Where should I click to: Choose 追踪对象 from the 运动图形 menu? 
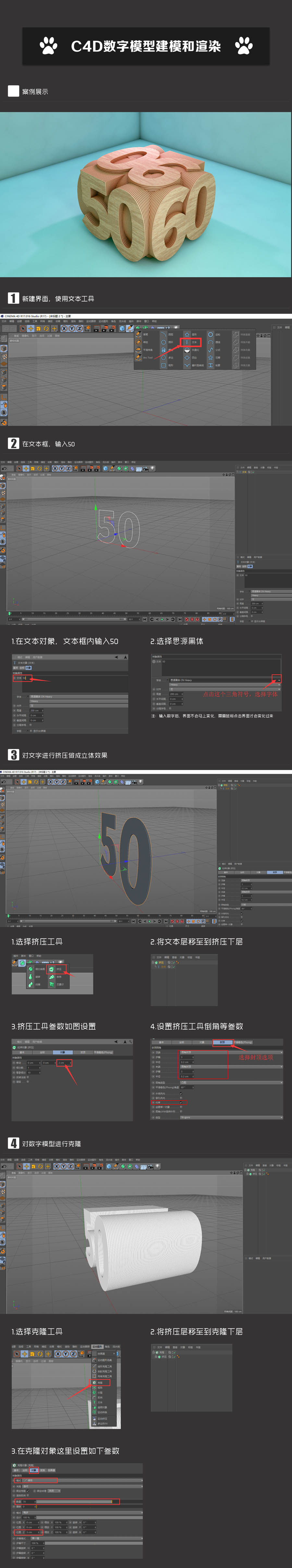102,1407
